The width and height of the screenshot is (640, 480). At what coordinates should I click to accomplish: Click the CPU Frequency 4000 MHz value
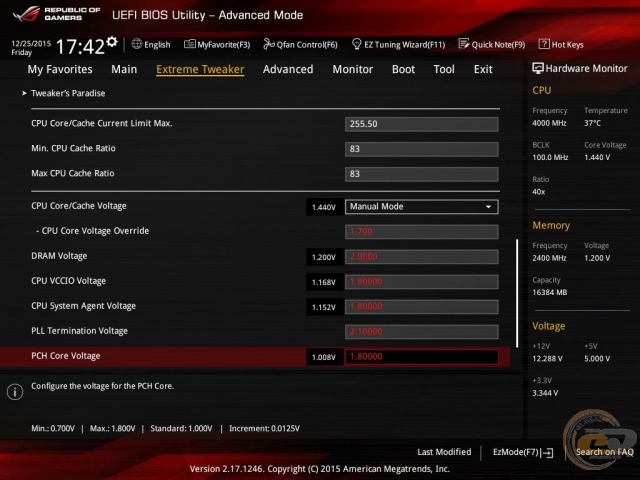[x=549, y=123]
